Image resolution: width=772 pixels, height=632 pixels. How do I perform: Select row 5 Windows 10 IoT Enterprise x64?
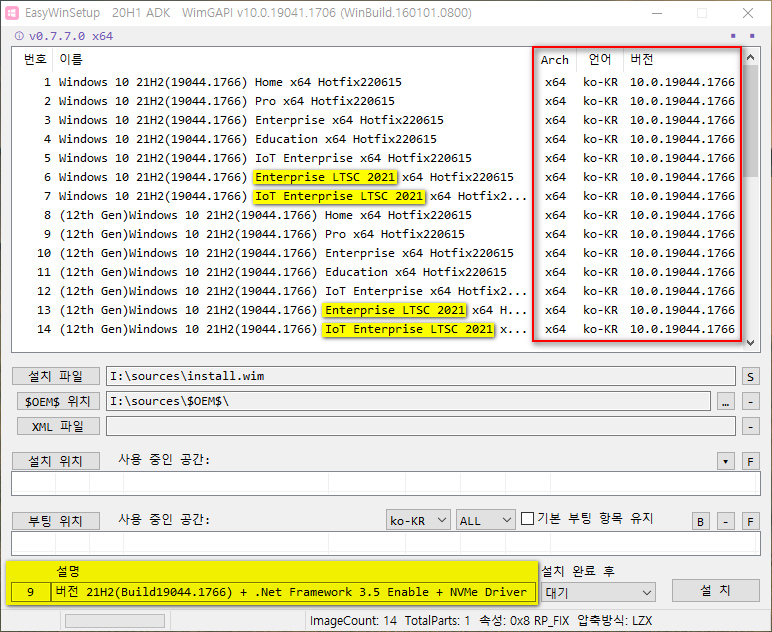(x=377, y=158)
